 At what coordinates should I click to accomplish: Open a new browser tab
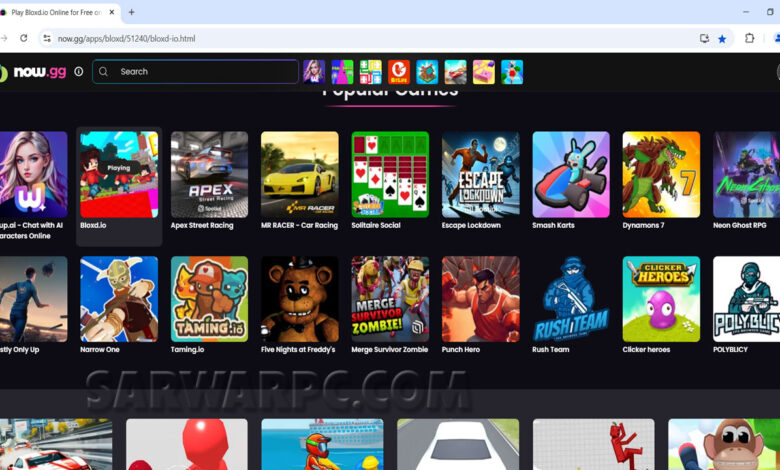click(131, 12)
